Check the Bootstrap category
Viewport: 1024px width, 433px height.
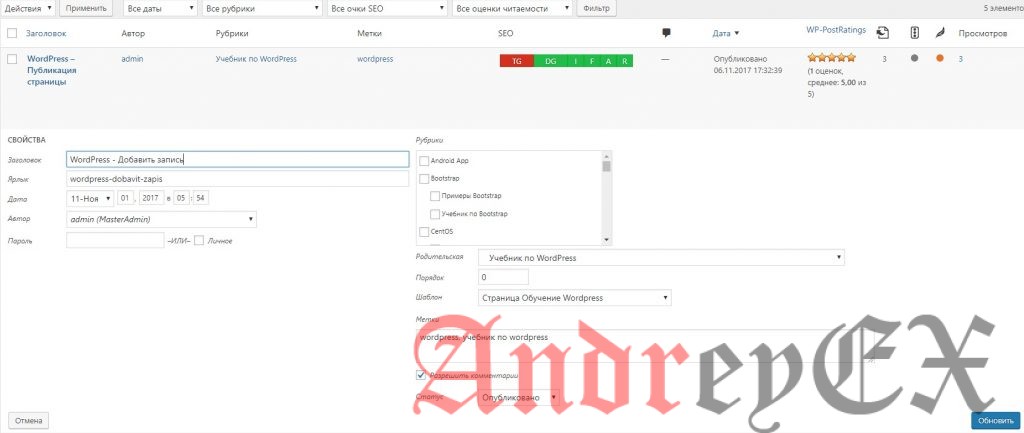tap(424, 178)
